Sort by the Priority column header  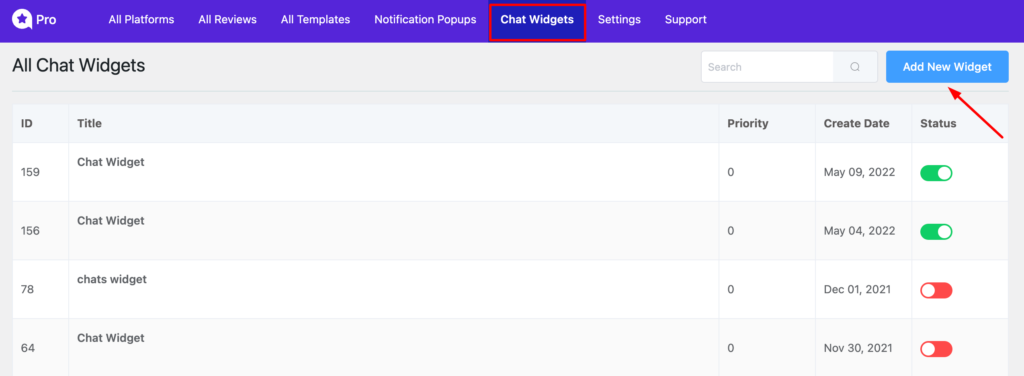(x=748, y=123)
